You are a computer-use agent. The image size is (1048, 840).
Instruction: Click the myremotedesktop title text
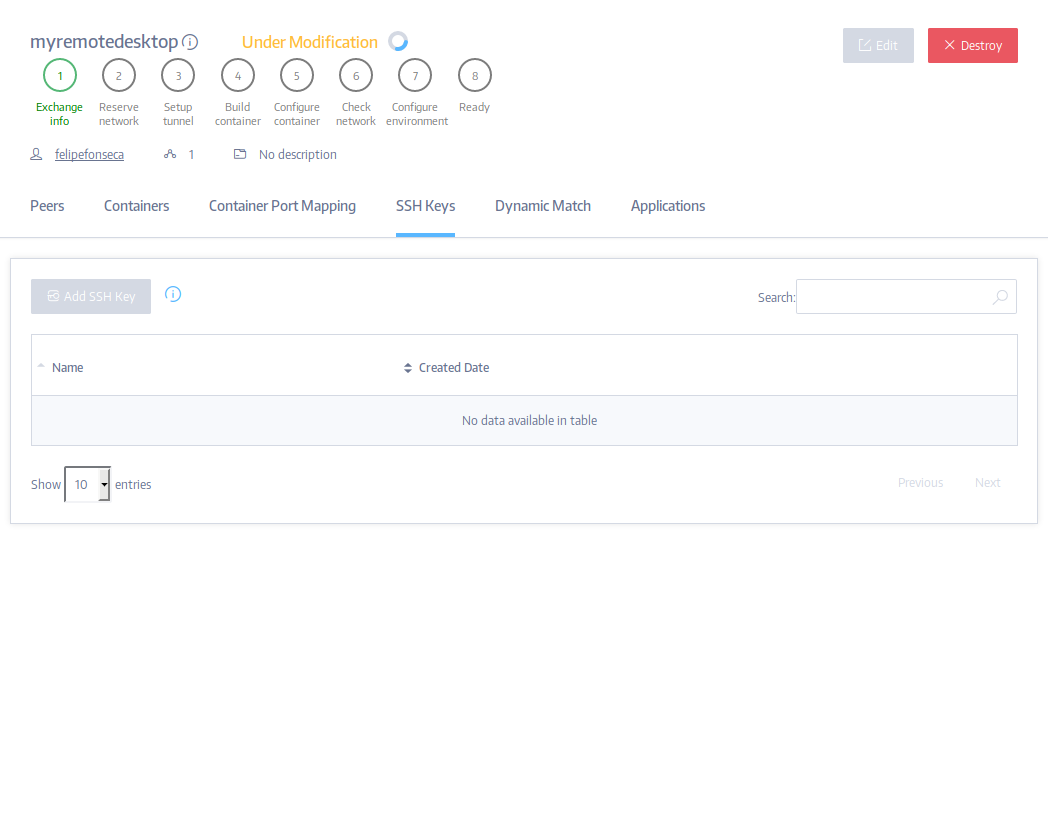[x=104, y=41]
